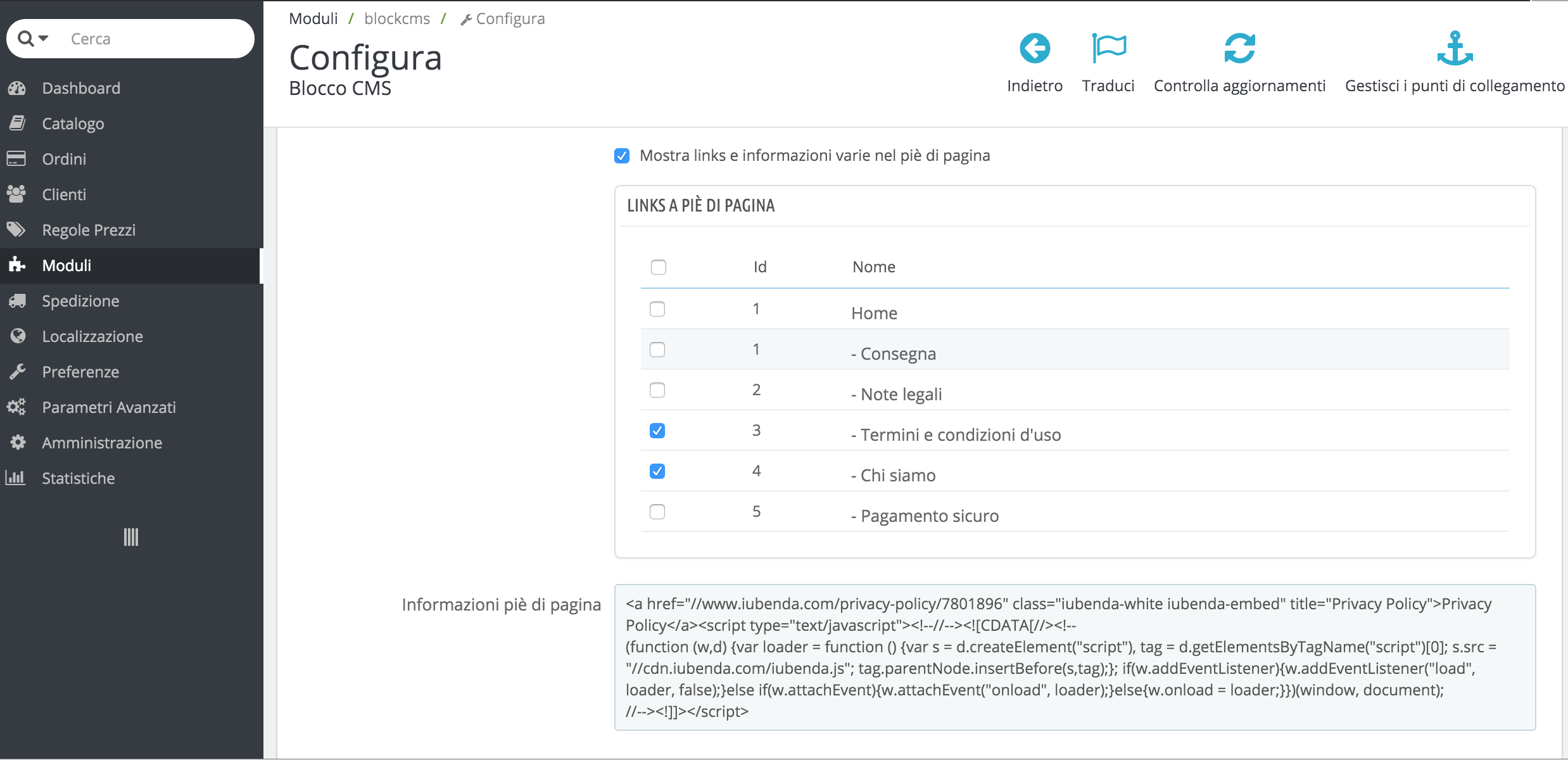Go to blockcms in the breadcrumb
This screenshot has width=1568, height=760.
(x=397, y=18)
